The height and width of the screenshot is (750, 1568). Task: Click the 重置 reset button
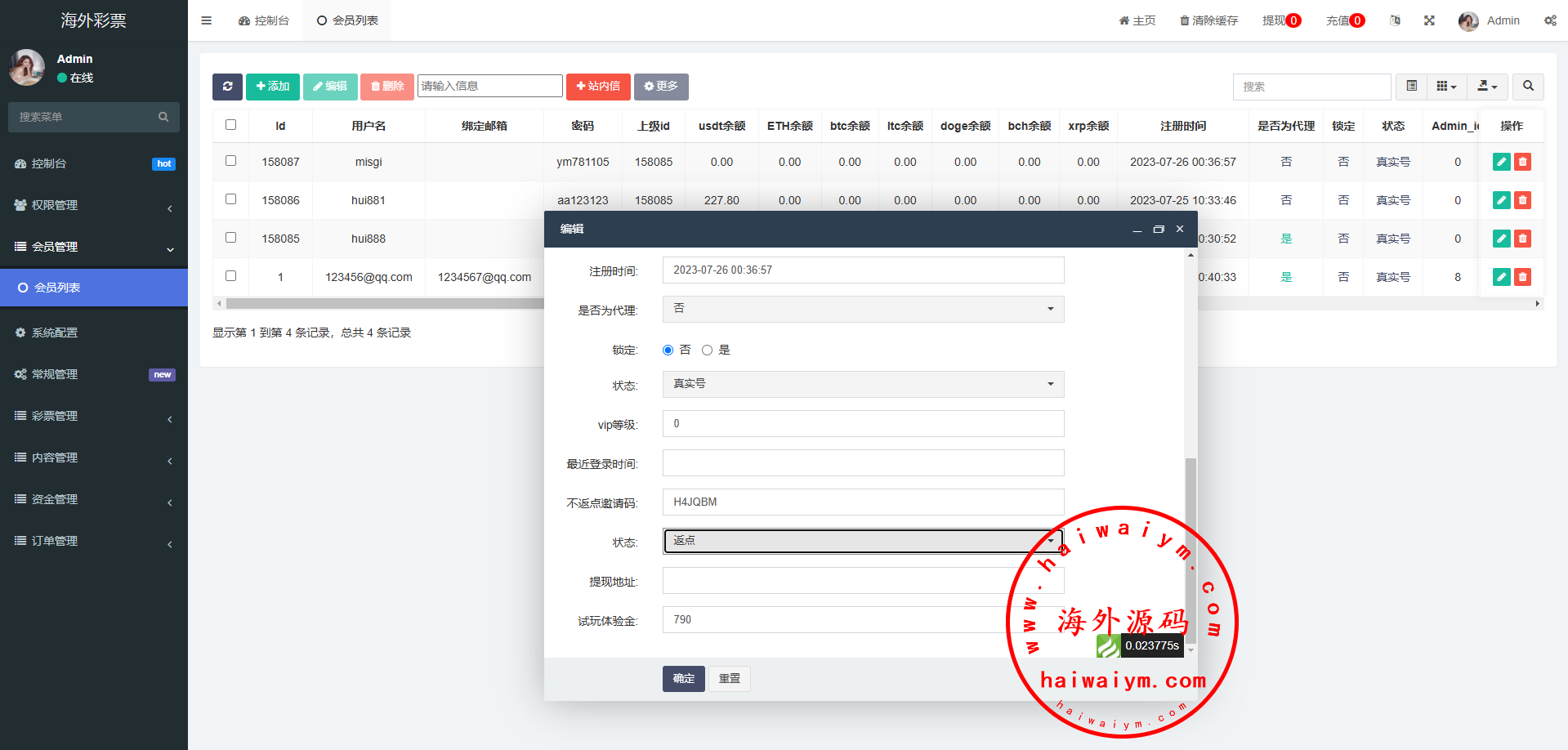click(x=729, y=678)
